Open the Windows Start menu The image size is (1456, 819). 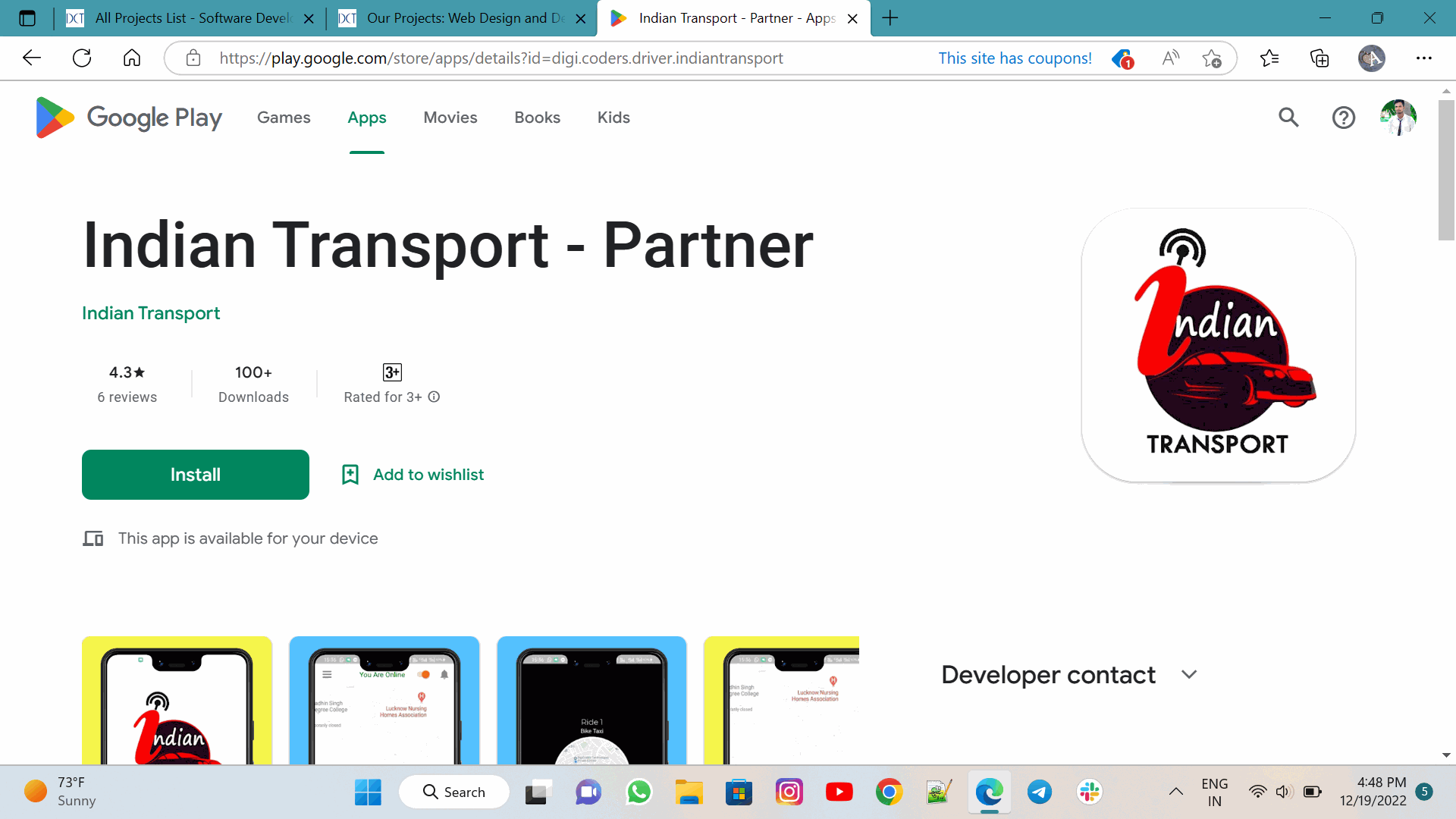tap(368, 792)
